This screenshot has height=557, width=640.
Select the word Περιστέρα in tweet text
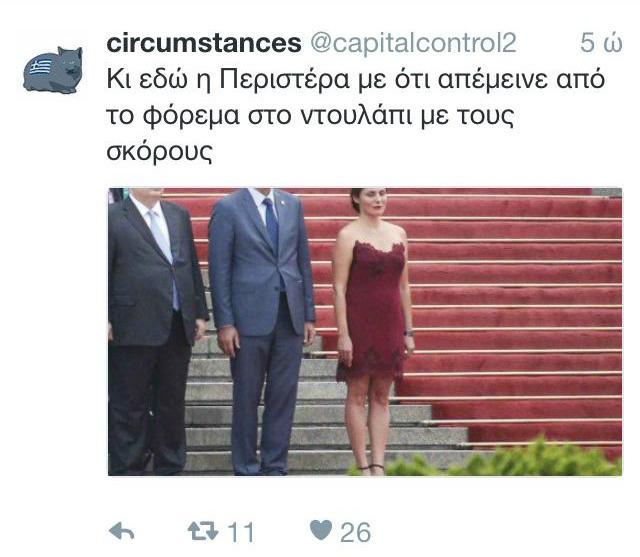(284, 79)
